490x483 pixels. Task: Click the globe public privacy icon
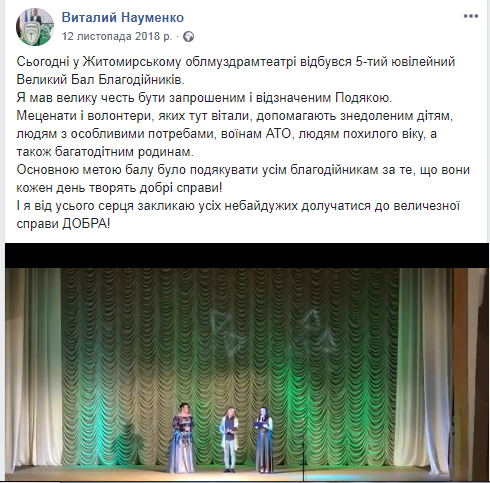click(x=189, y=36)
